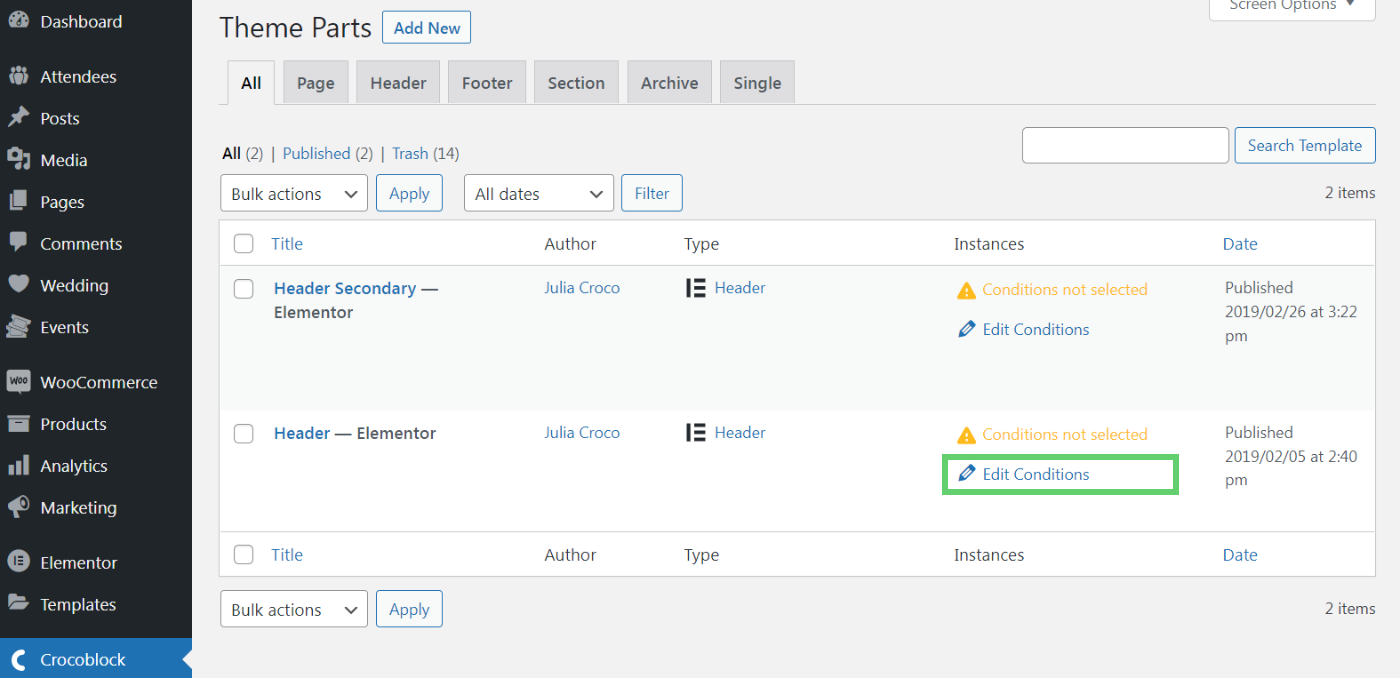This screenshot has height=678, width=1400.
Task: Sort by Date column in table footer
Action: [1240, 555]
